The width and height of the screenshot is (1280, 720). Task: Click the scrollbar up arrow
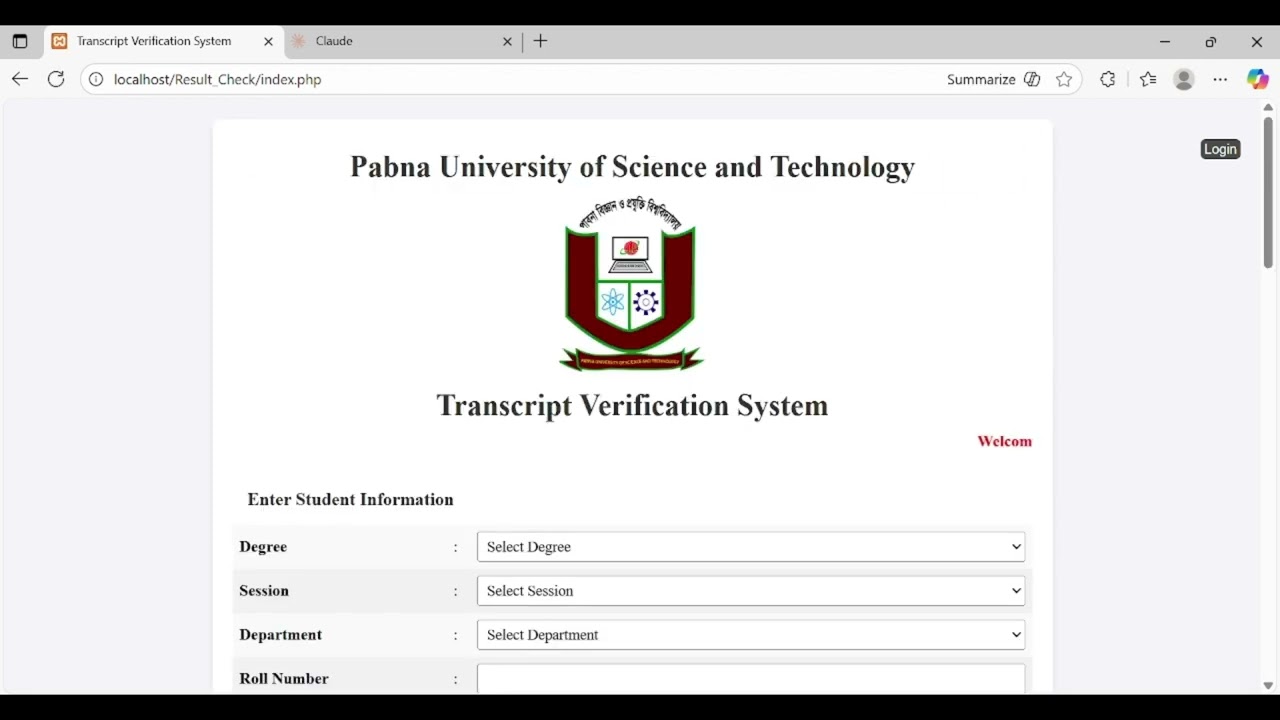click(x=1268, y=107)
